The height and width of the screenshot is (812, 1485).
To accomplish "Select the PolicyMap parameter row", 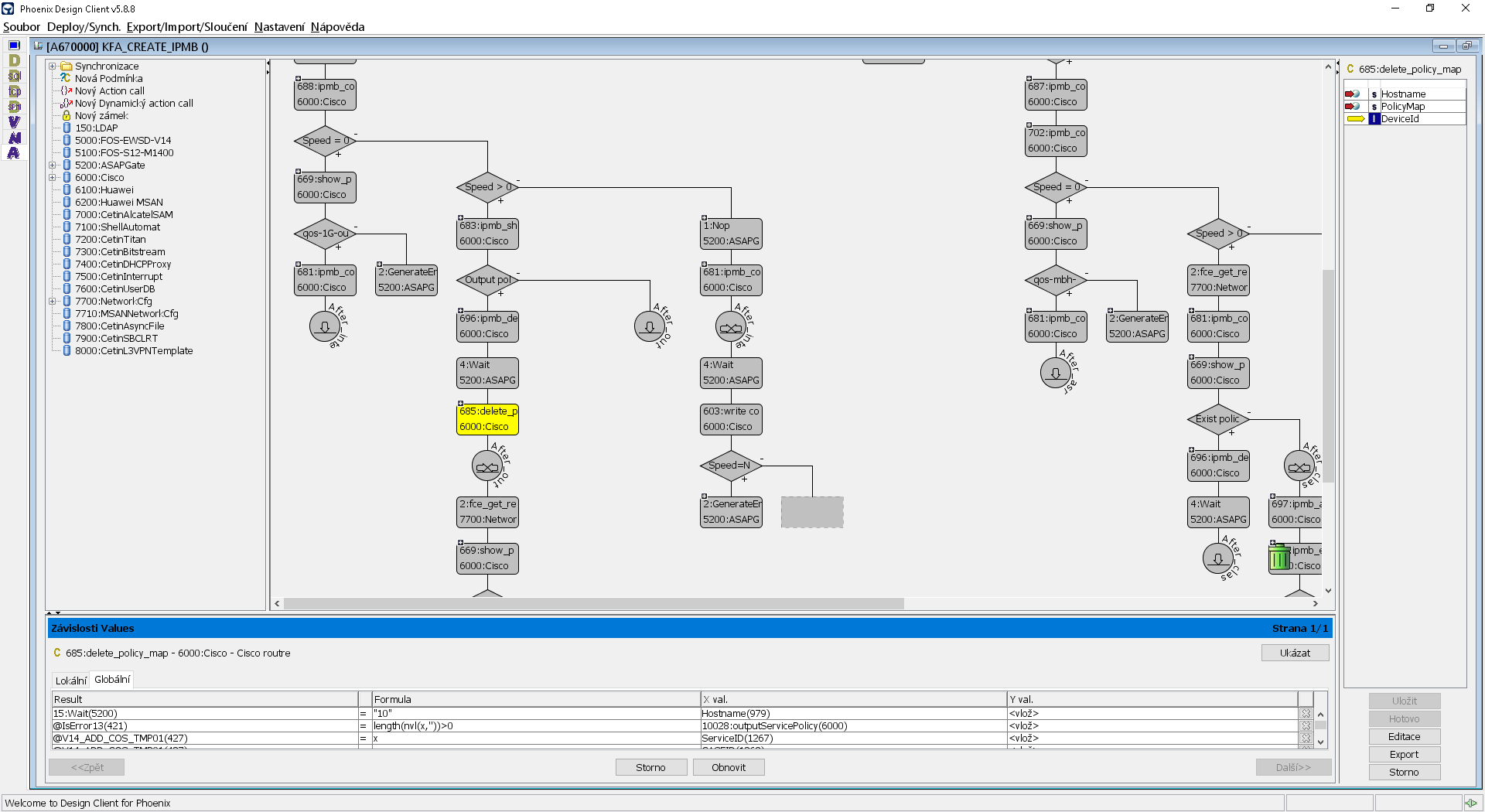I will pos(1405,106).
